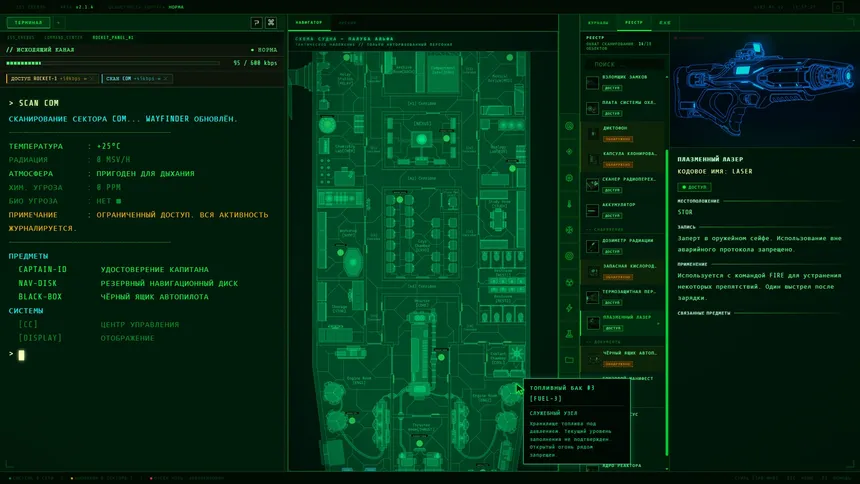Click the plasma laser 3D preview image

click(x=763, y=91)
